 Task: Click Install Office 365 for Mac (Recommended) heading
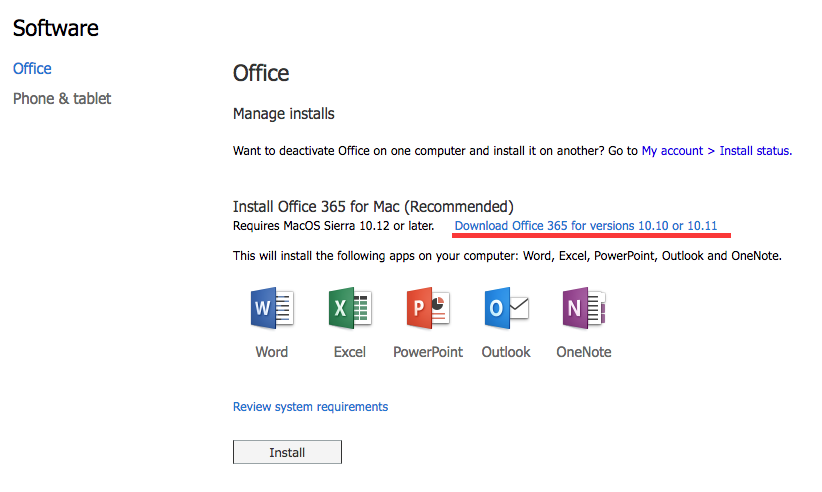click(373, 206)
